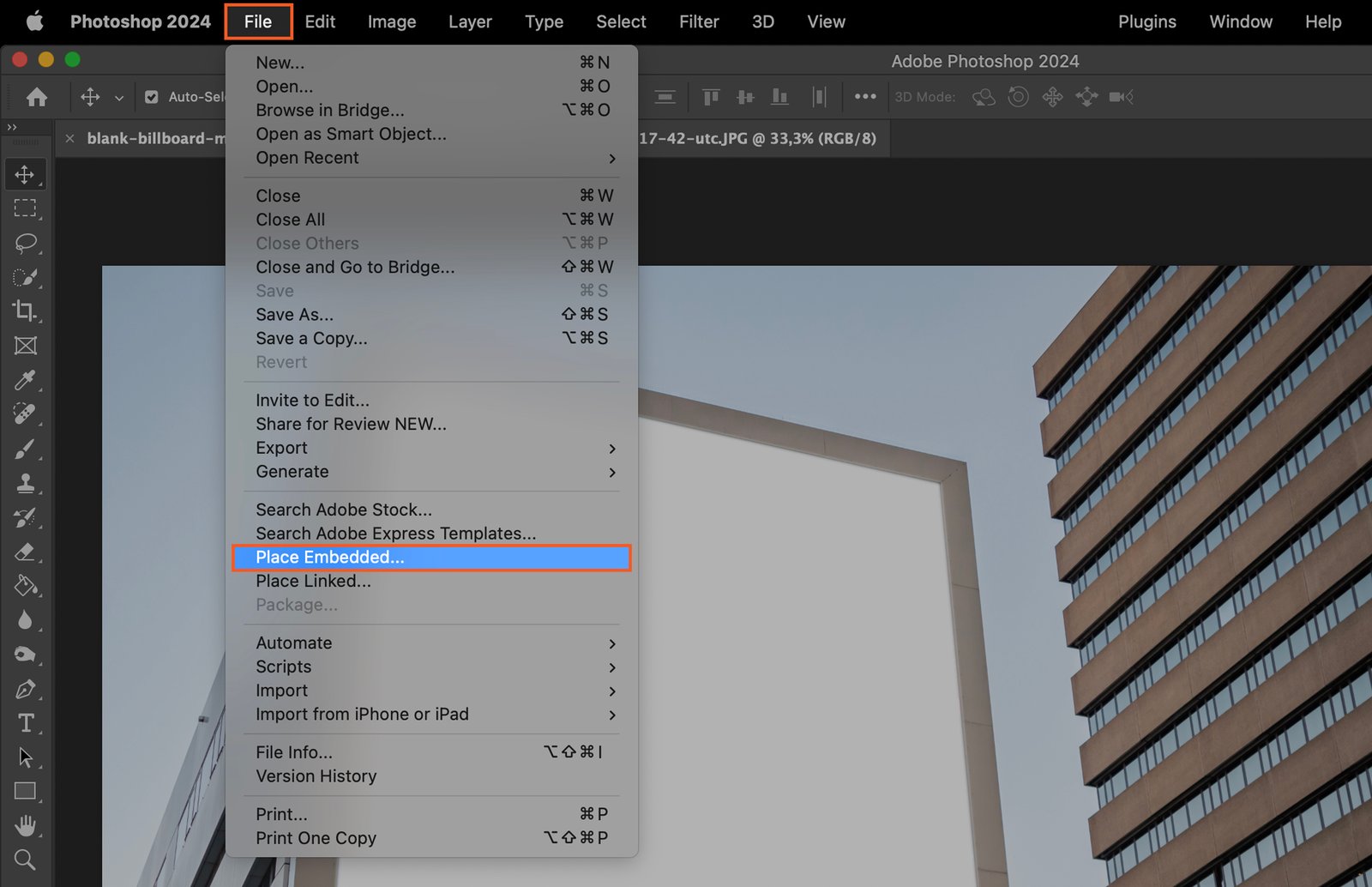Select the Hand tool
This screenshot has width=1372, height=887.
26,826
